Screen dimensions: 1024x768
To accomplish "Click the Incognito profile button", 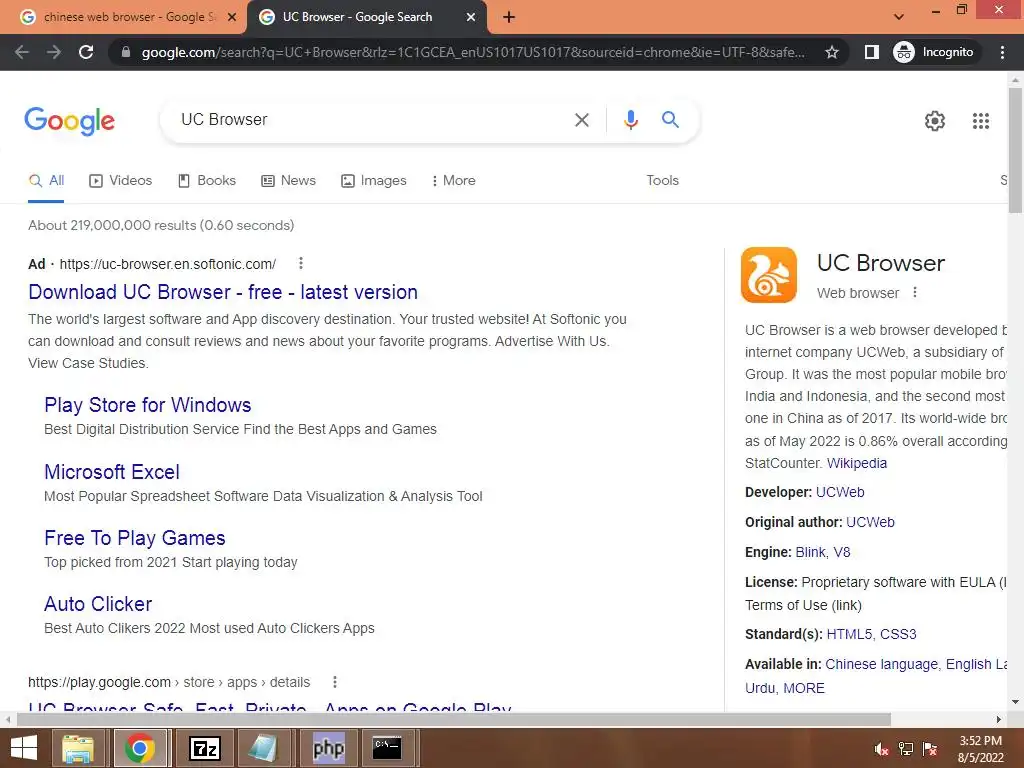I will tap(934, 52).
